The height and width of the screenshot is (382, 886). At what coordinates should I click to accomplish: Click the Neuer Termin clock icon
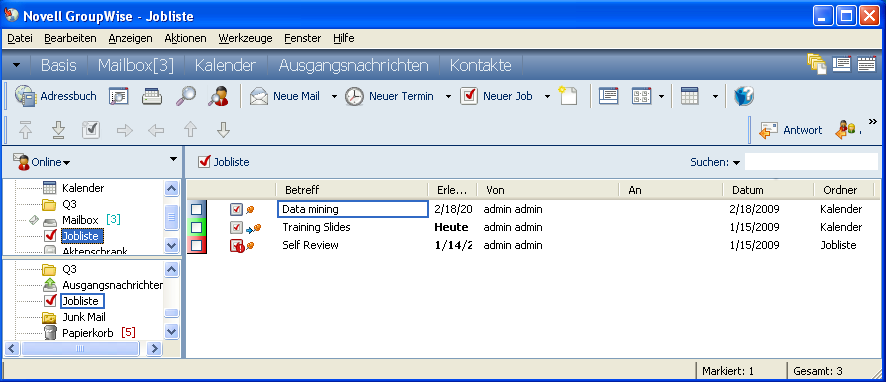click(x=354, y=97)
